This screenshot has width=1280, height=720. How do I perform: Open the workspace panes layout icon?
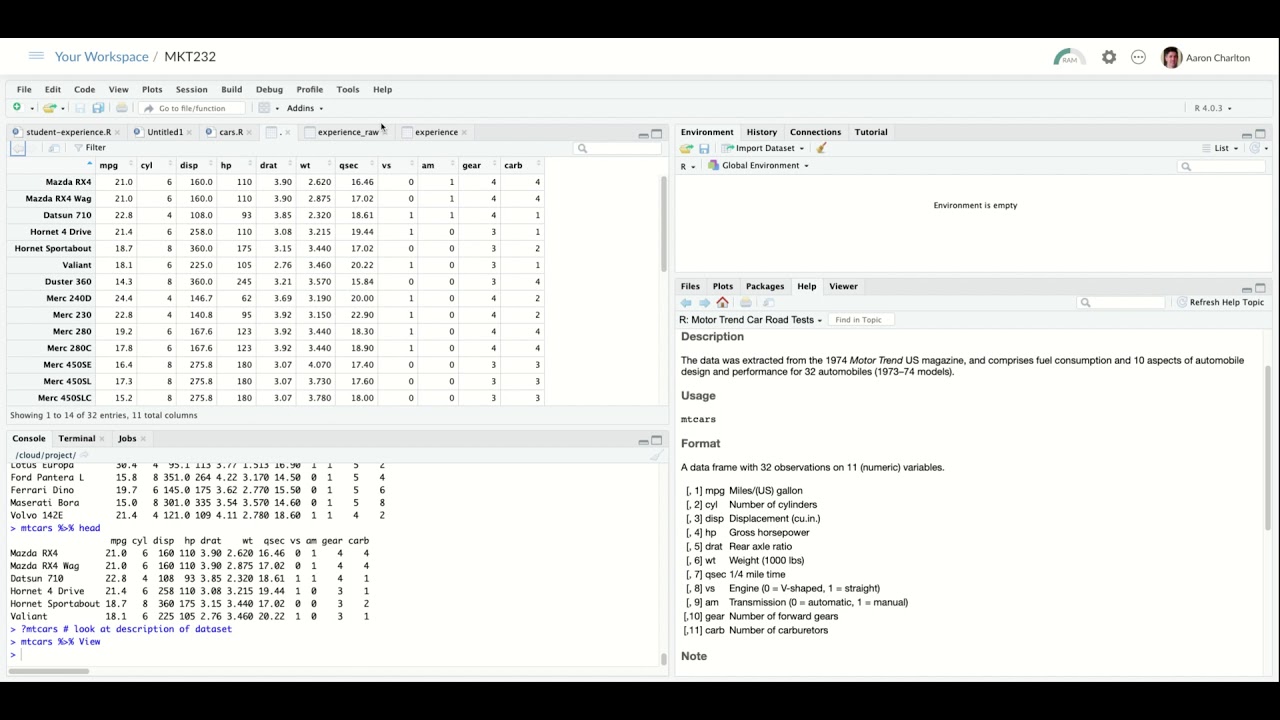(264, 108)
